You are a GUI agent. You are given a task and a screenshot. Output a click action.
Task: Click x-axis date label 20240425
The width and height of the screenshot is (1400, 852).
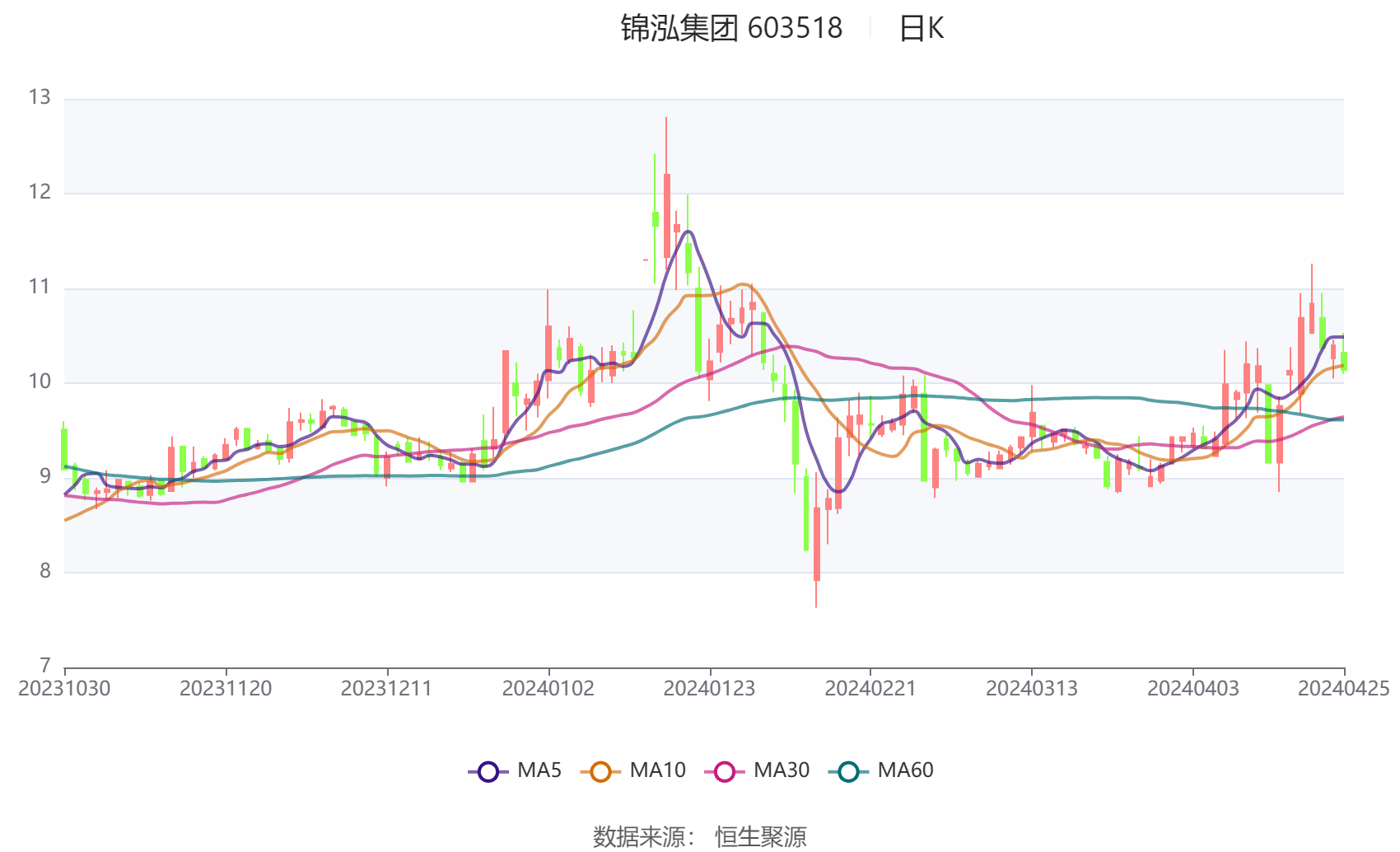click(1344, 689)
